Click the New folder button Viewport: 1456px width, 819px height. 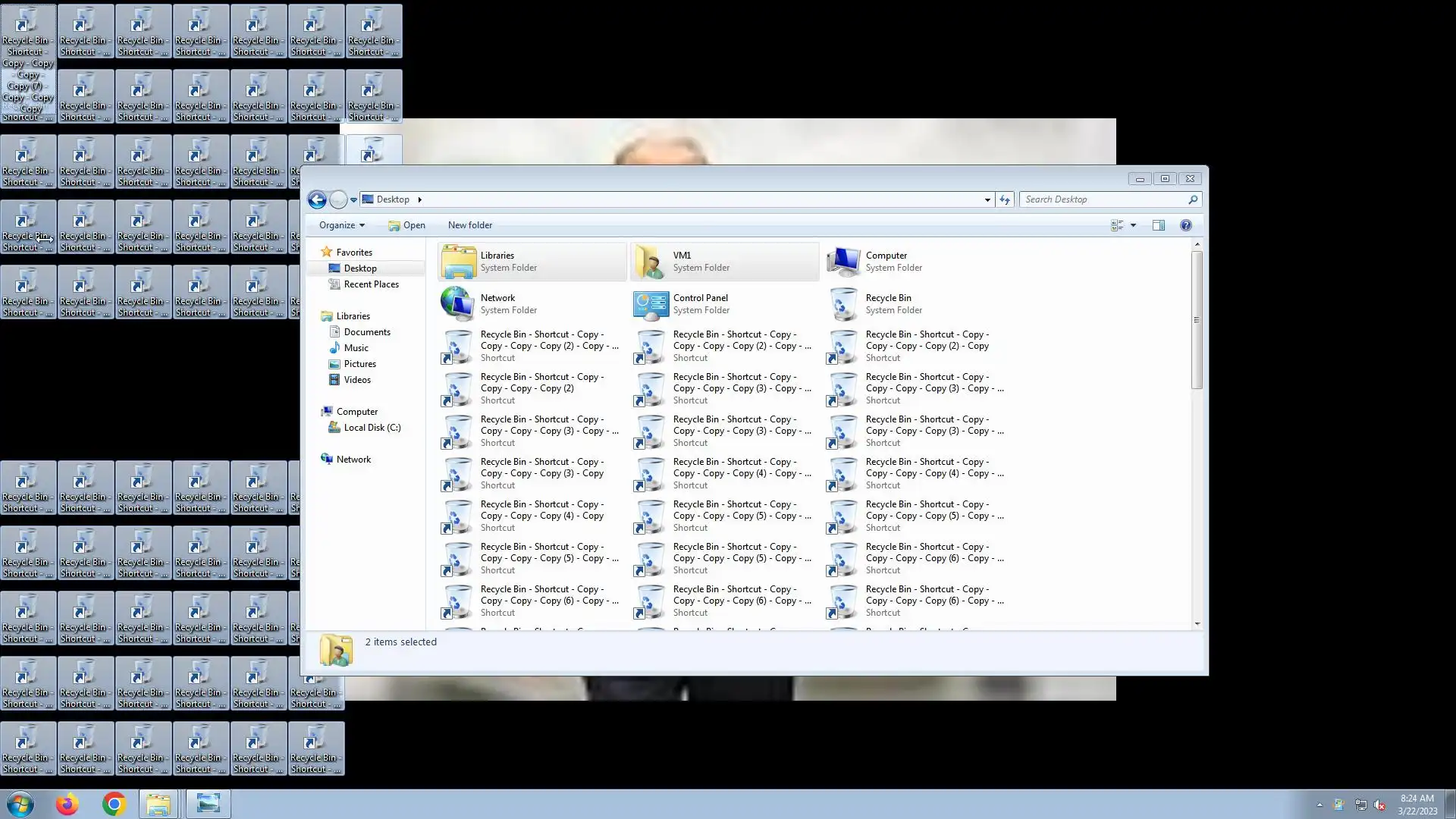click(x=469, y=225)
